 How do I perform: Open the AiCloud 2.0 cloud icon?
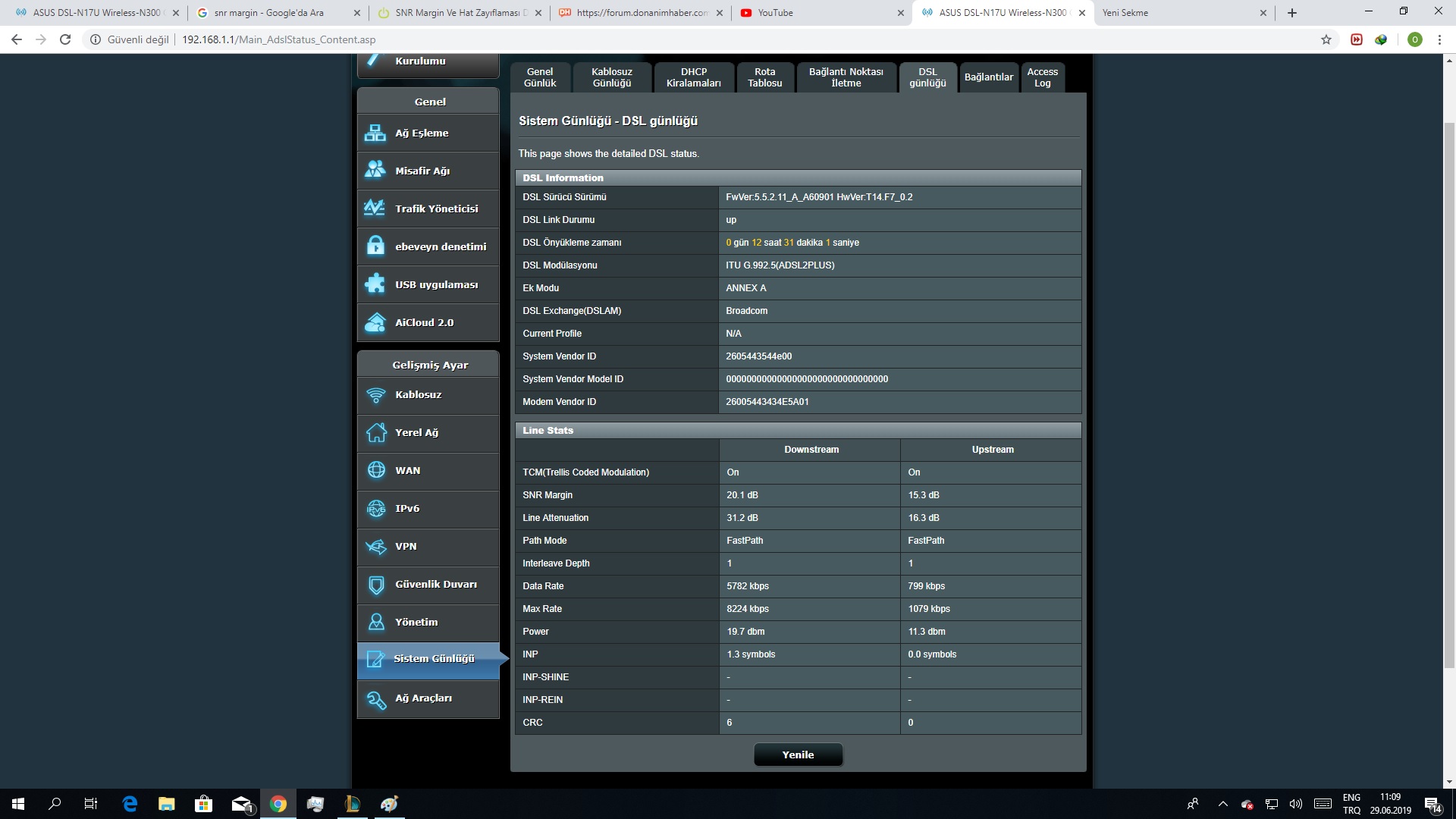click(375, 322)
